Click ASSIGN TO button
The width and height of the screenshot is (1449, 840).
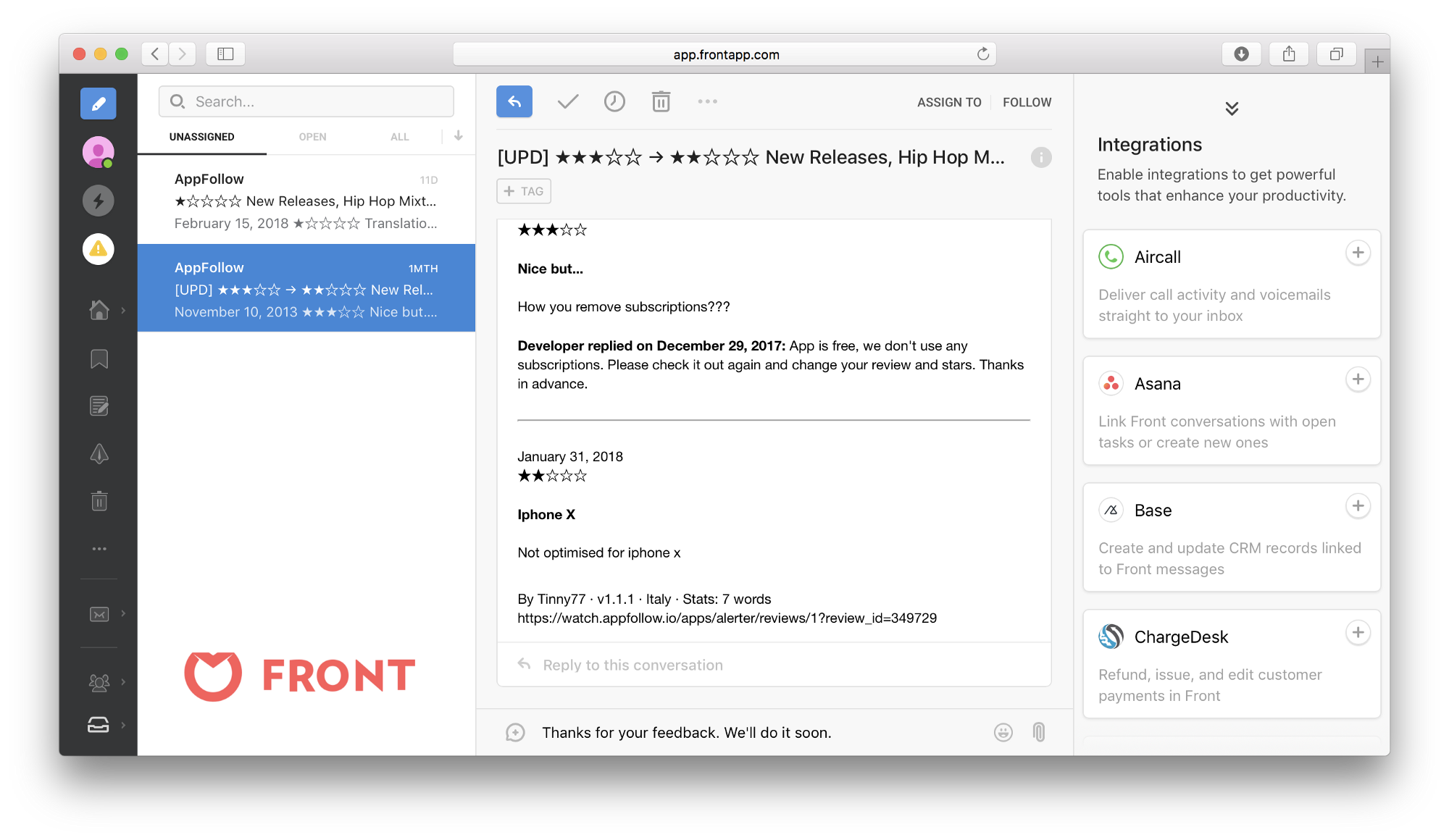pyautogui.click(x=949, y=102)
